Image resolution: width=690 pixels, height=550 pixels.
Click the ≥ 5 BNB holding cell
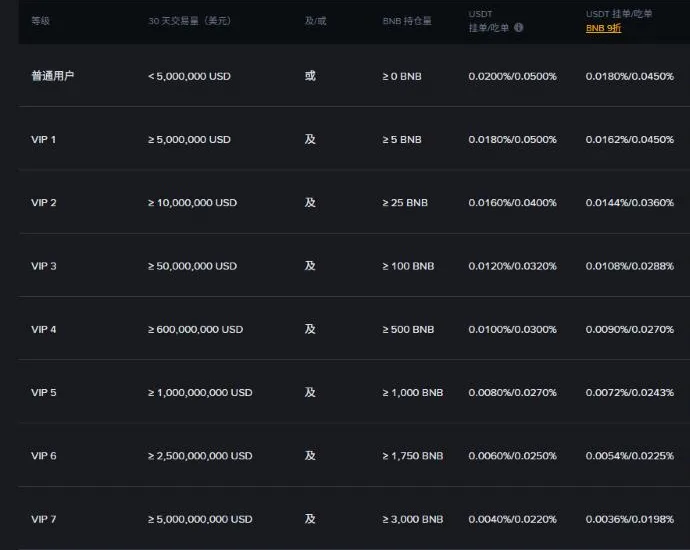(x=402, y=139)
